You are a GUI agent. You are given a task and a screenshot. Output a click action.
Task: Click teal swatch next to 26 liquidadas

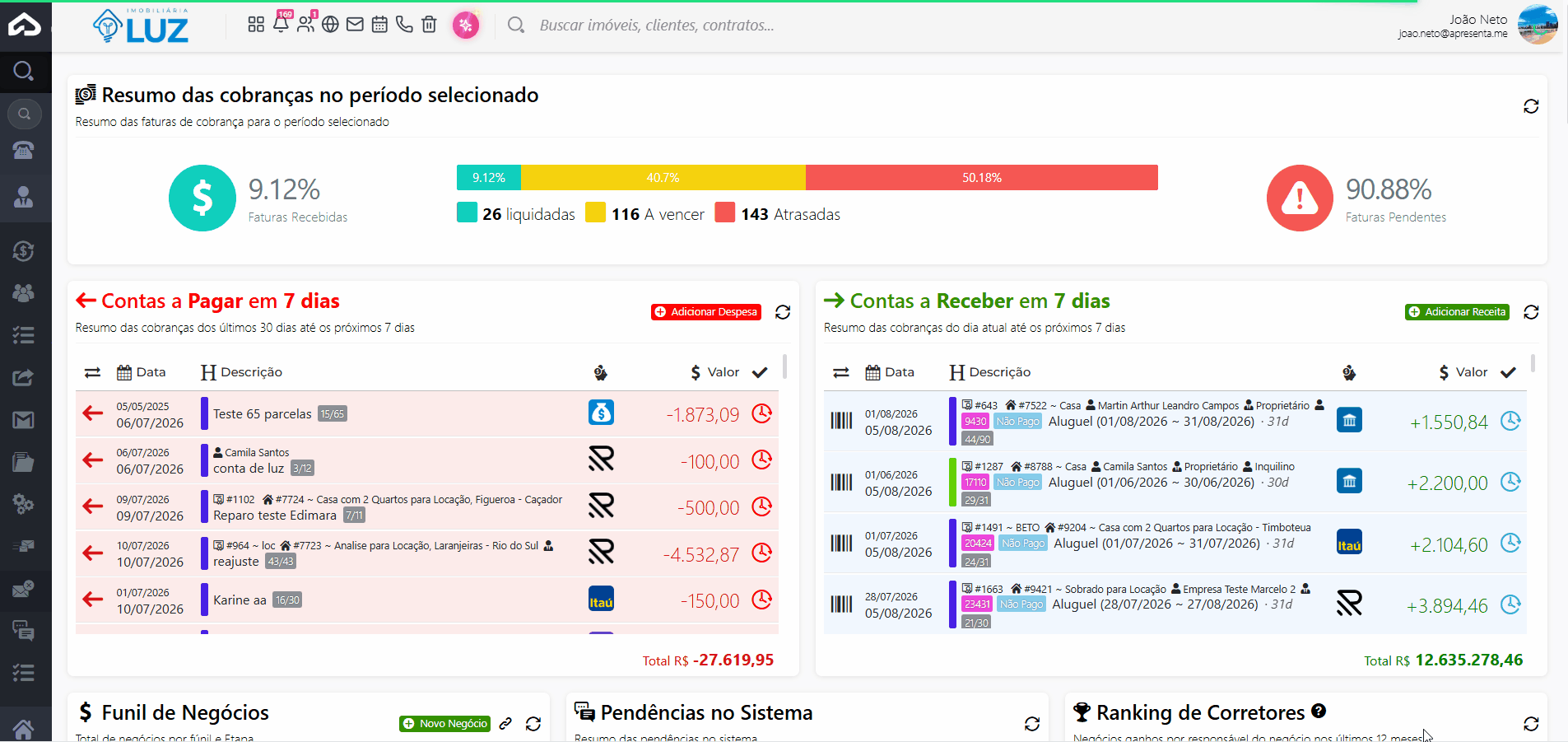[x=467, y=212]
